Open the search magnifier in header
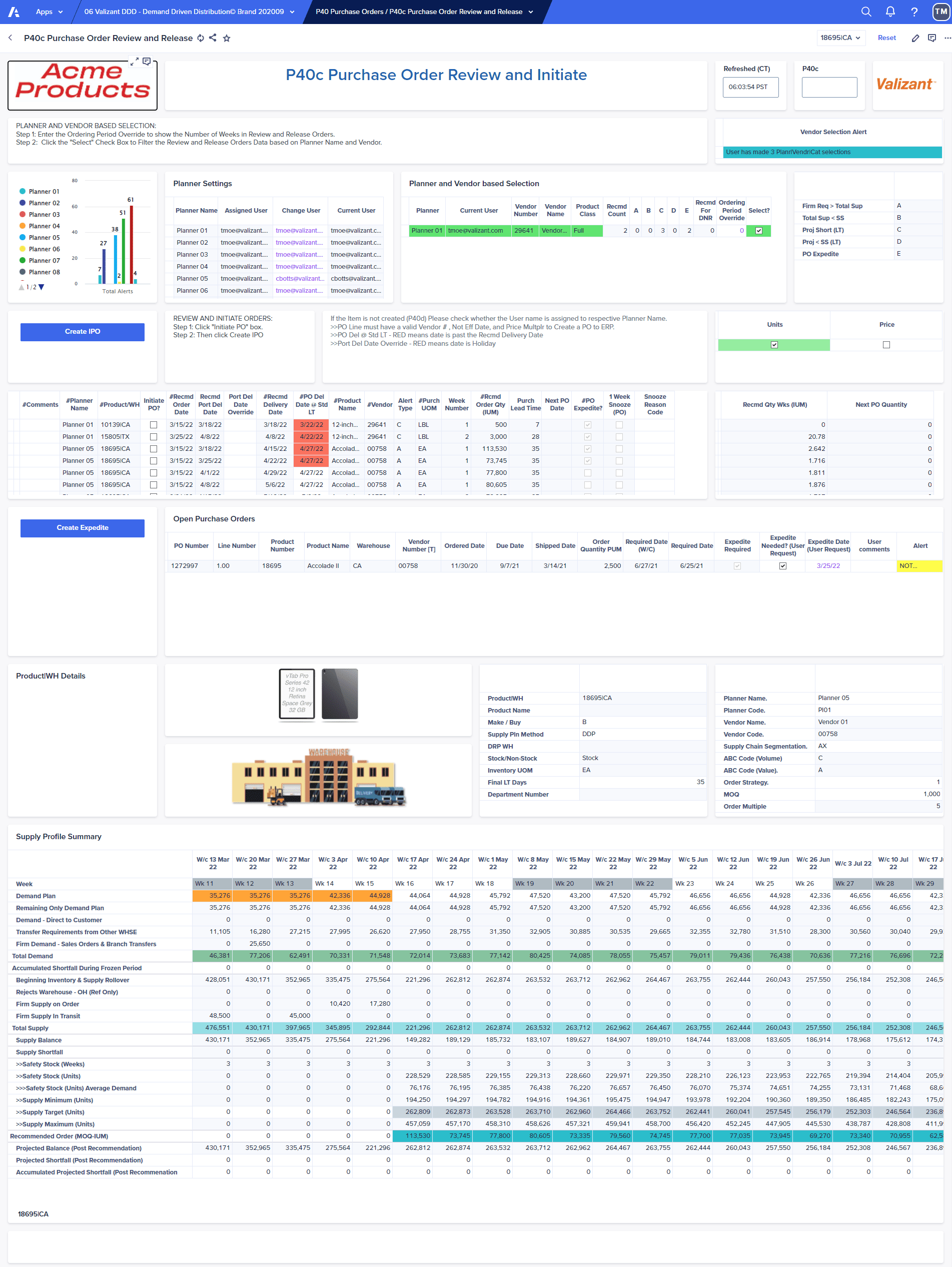Screen dimensions: 952x1267 (x=866, y=12)
